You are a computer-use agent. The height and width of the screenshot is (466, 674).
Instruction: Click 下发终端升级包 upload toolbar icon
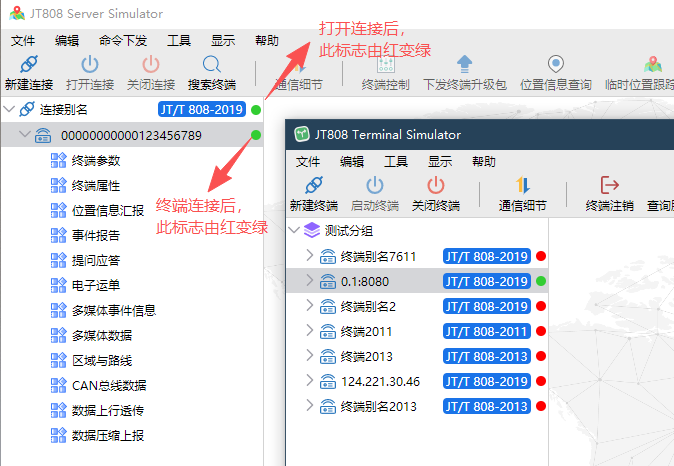pos(464,65)
